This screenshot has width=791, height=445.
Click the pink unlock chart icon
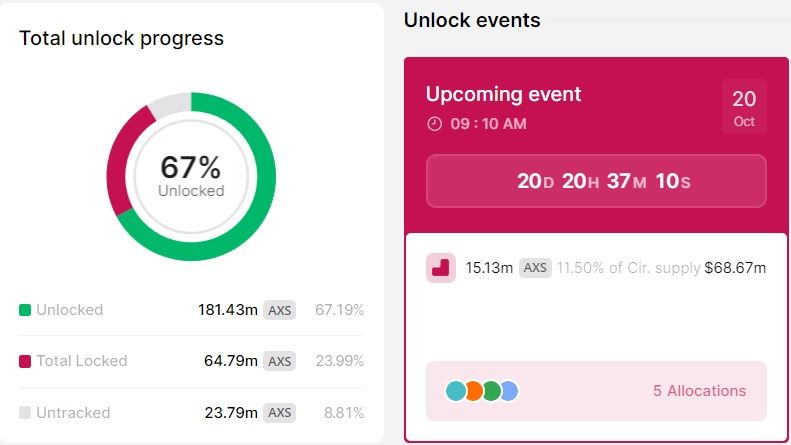(x=441, y=268)
